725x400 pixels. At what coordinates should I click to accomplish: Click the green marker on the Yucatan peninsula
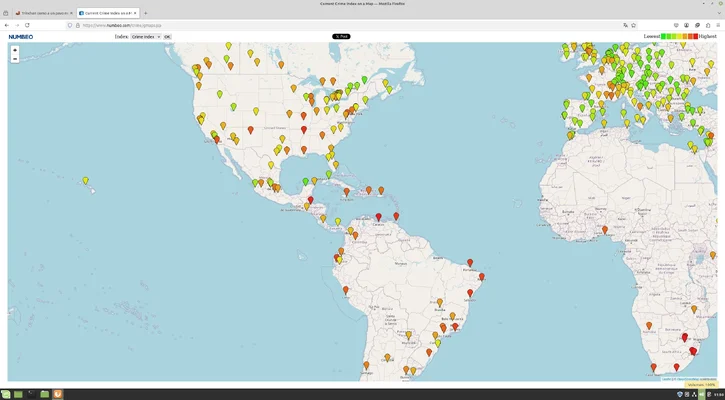(x=306, y=181)
